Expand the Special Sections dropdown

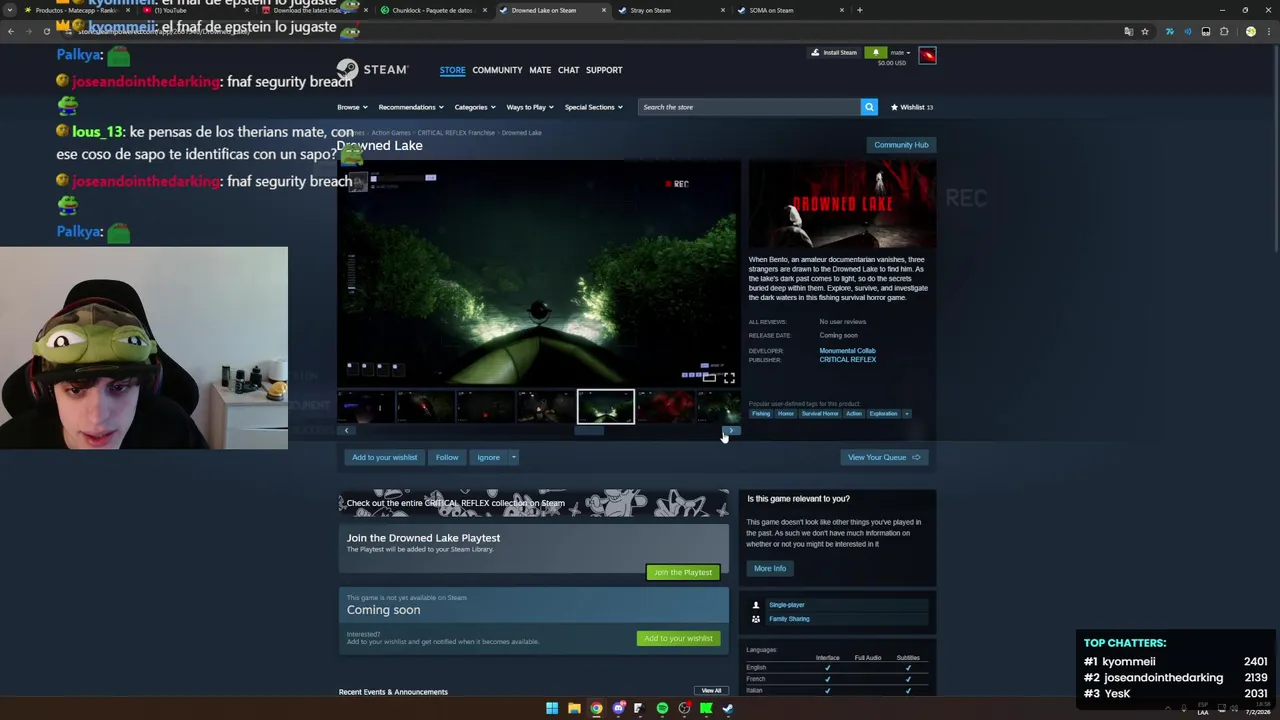click(x=593, y=107)
